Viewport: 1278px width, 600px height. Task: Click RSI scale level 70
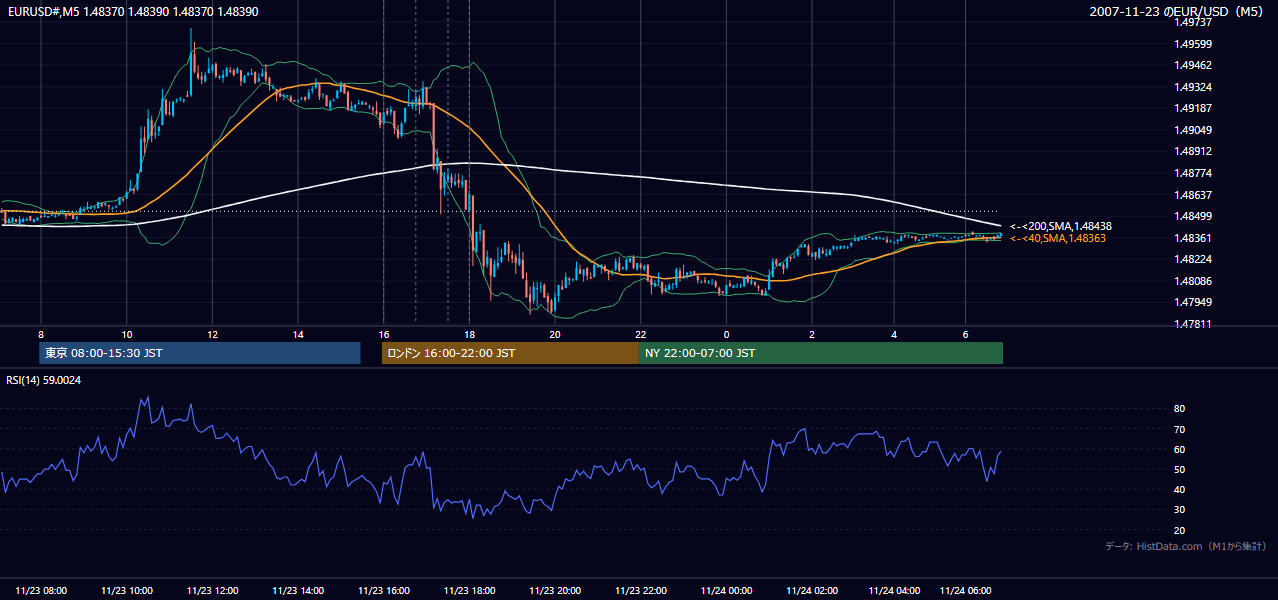pyautogui.click(x=1179, y=429)
